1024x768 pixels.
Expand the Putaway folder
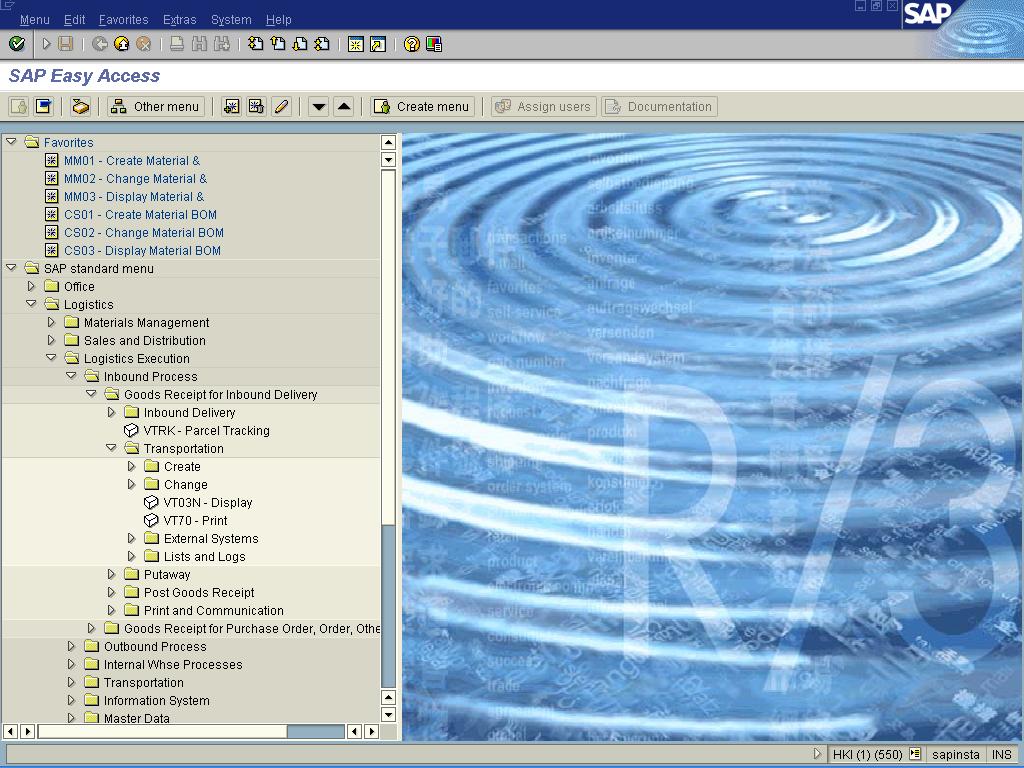click(x=111, y=575)
